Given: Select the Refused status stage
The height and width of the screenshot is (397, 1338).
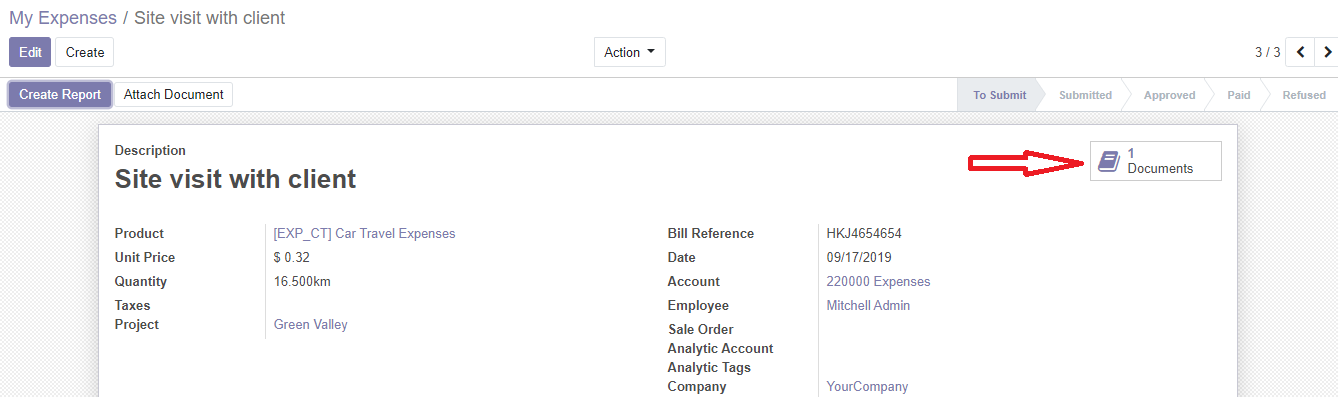Looking at the screenshot, I should (x=1304, y=95).
